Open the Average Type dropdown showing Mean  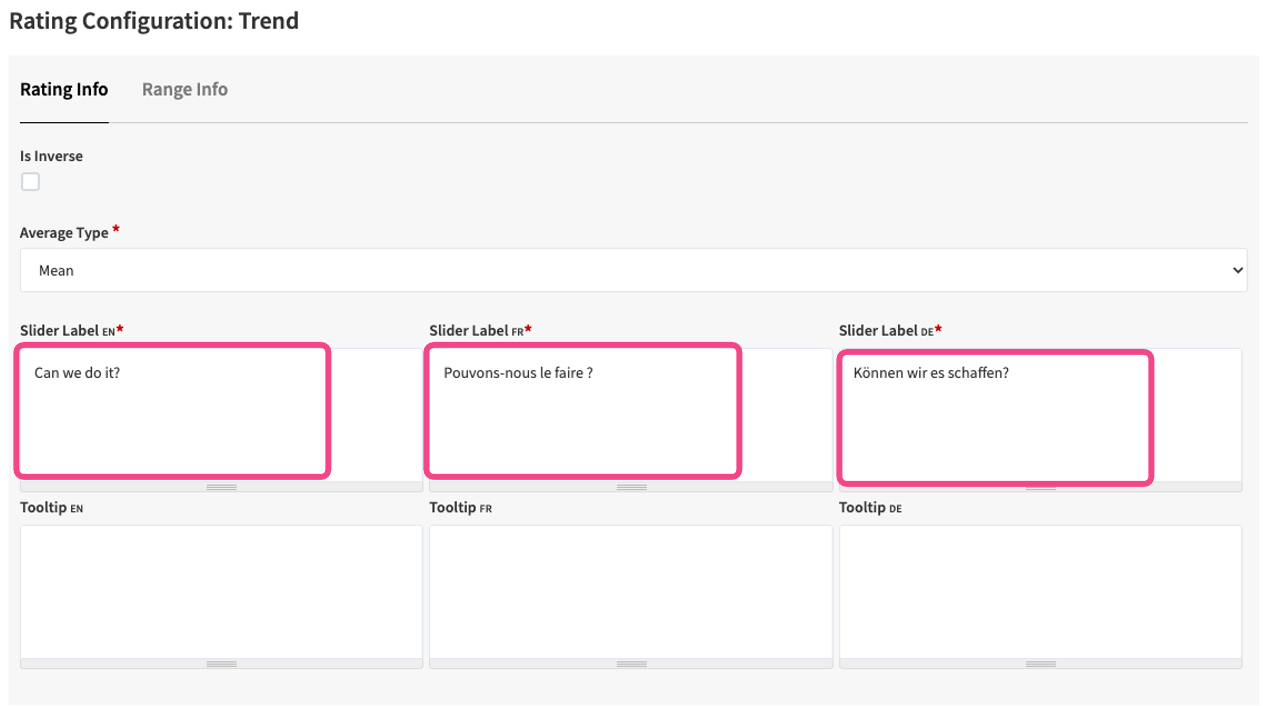[633, 270]
